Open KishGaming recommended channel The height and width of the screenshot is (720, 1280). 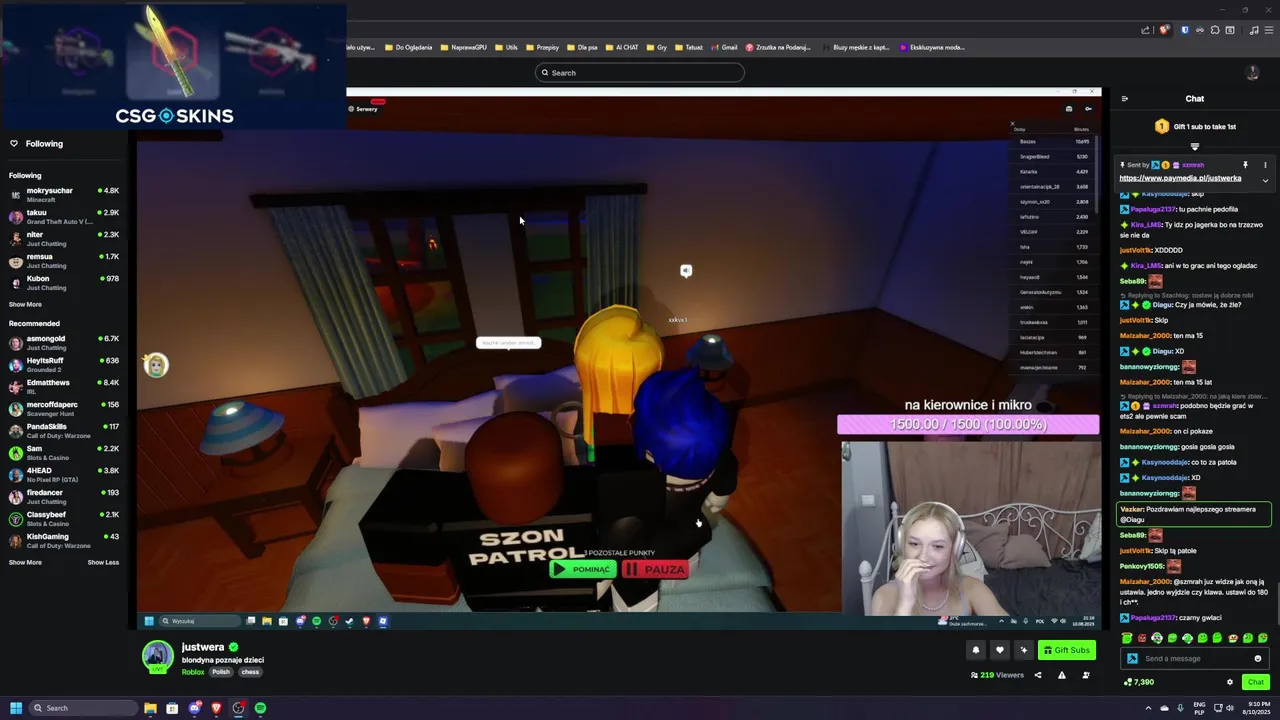point(64,540)
